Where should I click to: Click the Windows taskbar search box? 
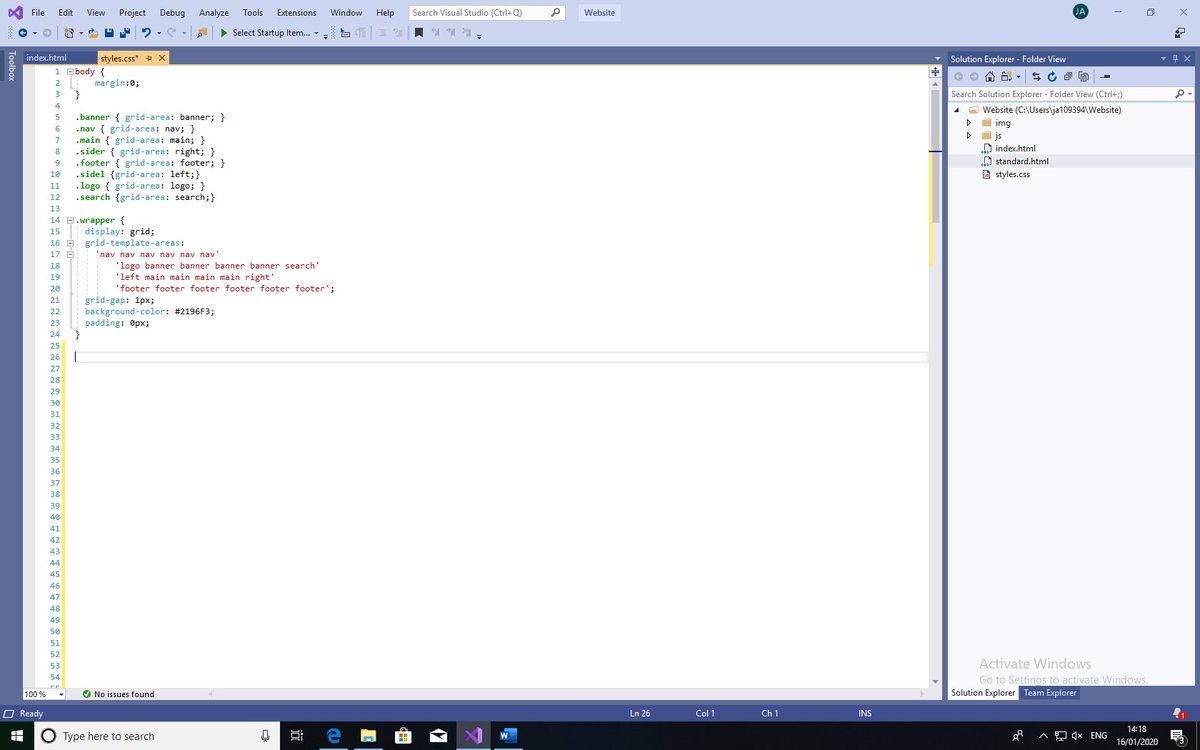click(156, 736)
